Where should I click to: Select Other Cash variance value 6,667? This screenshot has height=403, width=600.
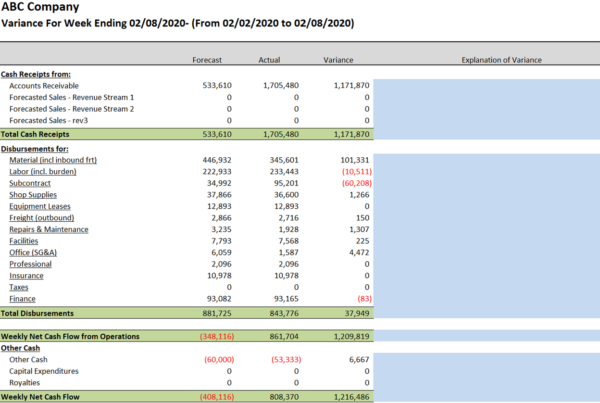(x=359, y=359)
